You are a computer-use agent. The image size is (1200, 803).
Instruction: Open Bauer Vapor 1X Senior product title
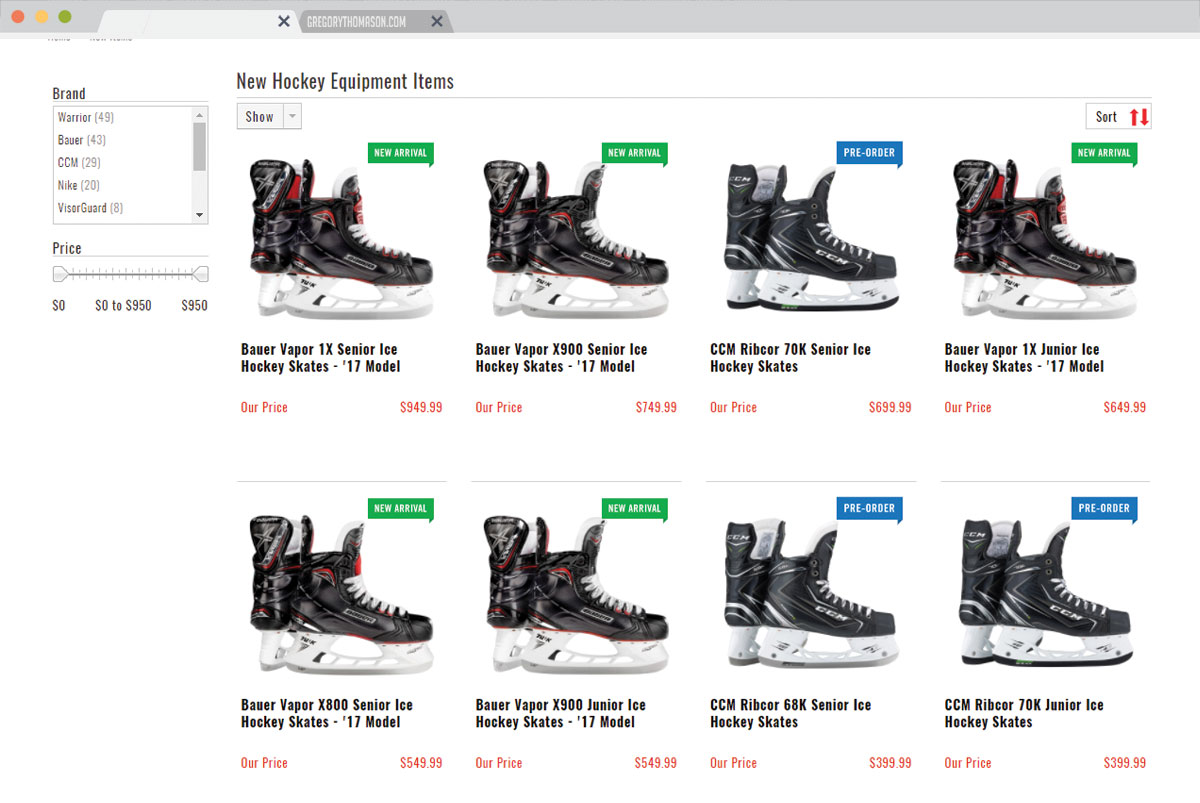[x=320, y=358]
